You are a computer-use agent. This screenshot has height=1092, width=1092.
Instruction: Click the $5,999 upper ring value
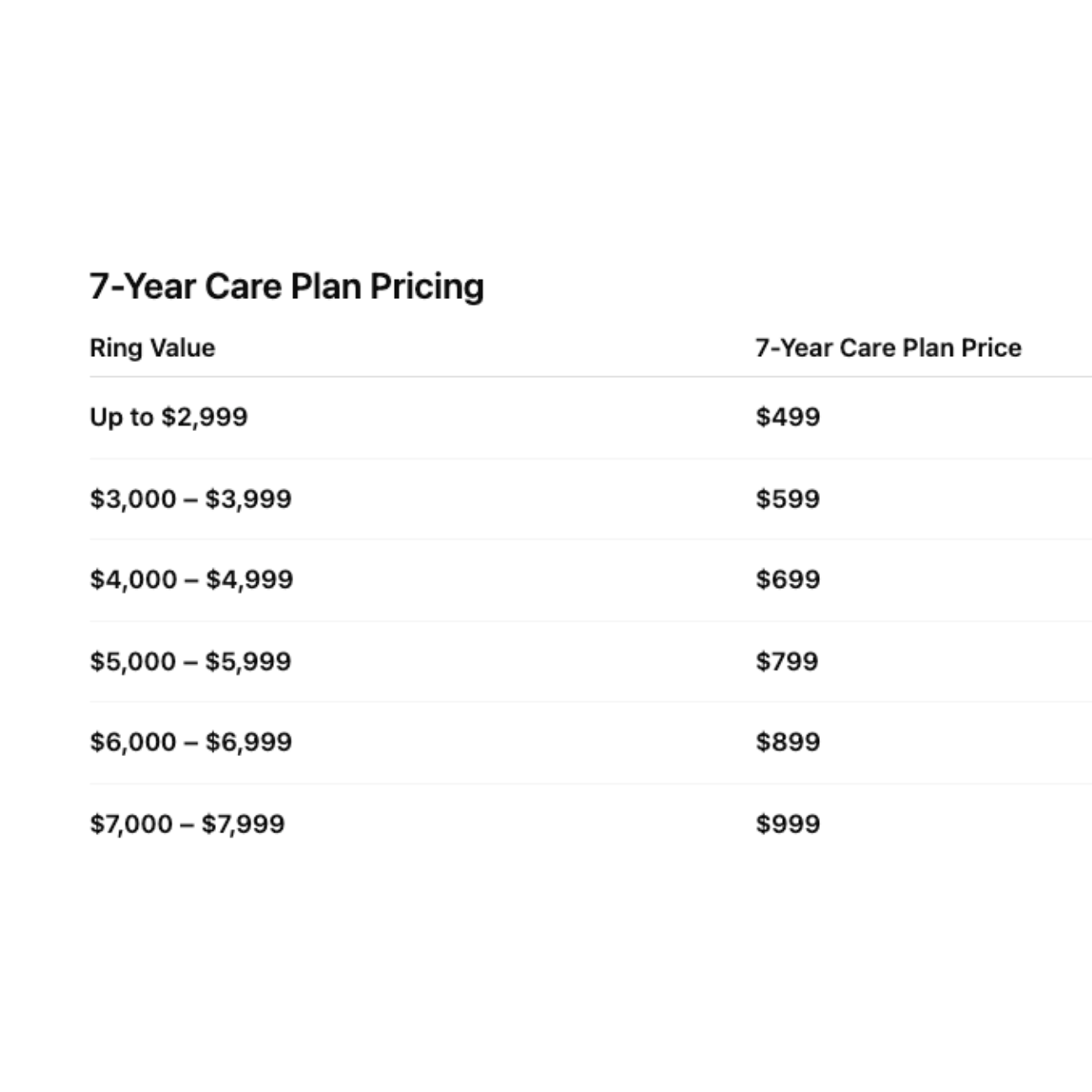249,662
